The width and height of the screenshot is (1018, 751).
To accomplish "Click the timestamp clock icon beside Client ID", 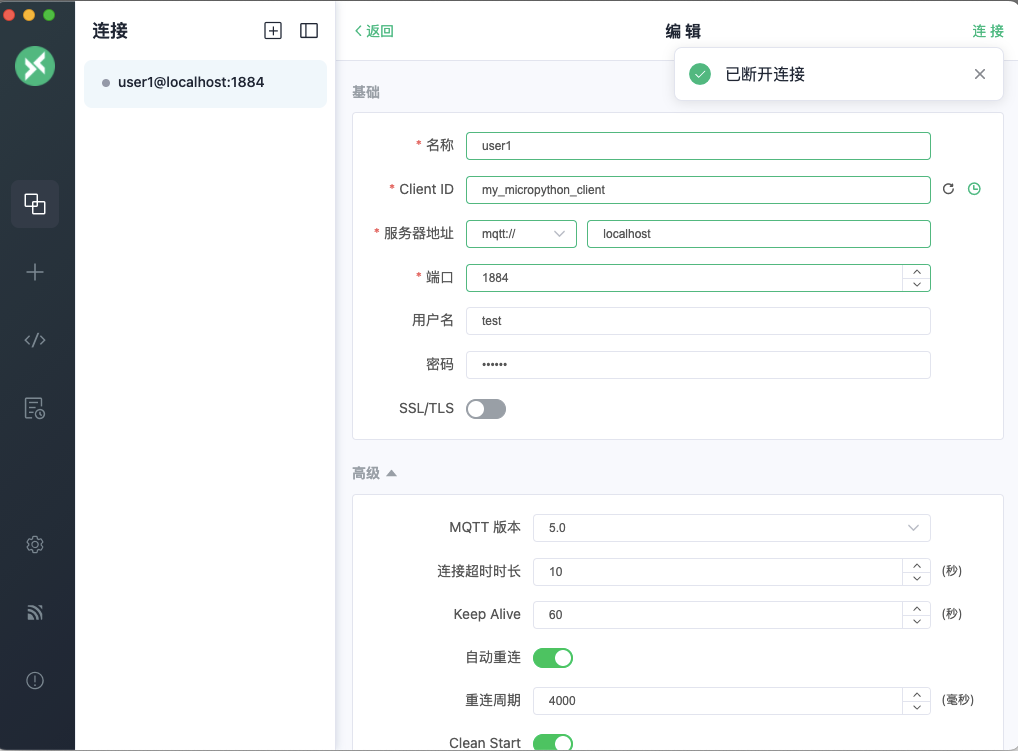I will click(x=975, y=189).
